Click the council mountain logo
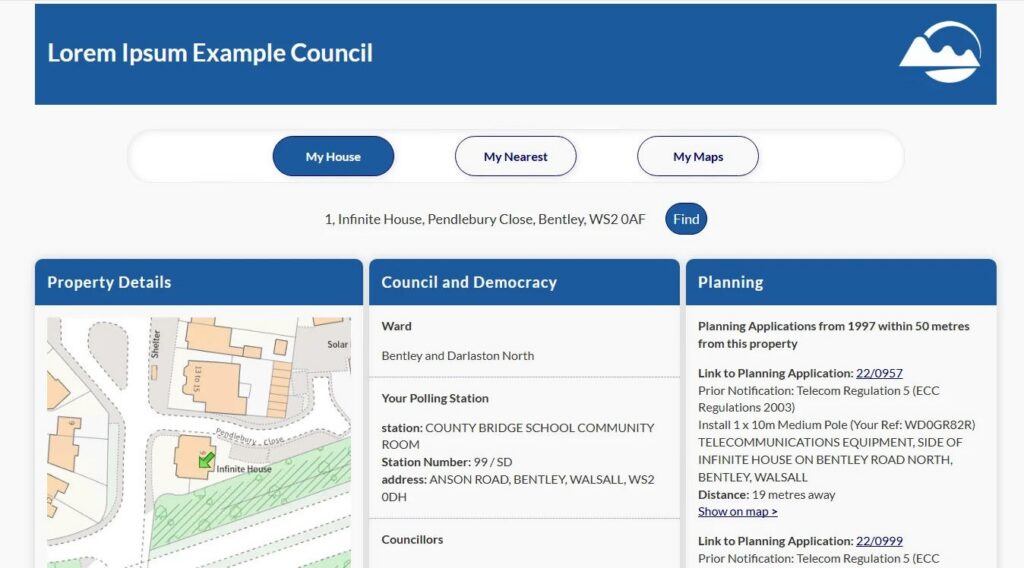Screen dimensions: 1024x568 pos(939,53)
